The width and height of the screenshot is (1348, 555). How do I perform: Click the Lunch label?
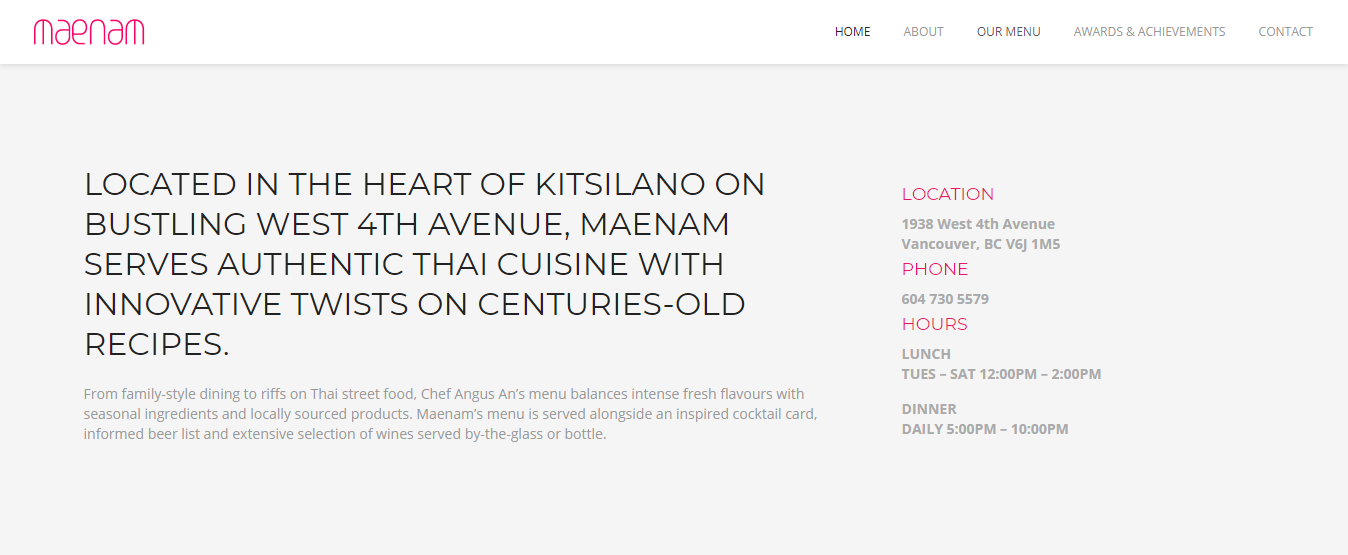926,354
